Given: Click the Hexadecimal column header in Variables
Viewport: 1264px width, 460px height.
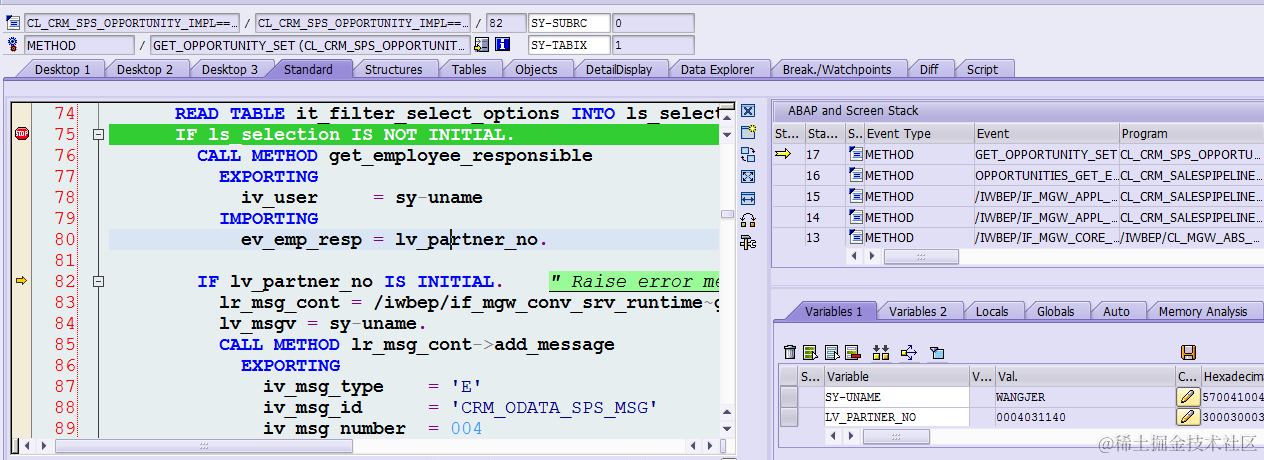Looking at the screenshot, I should point(1232,377).
